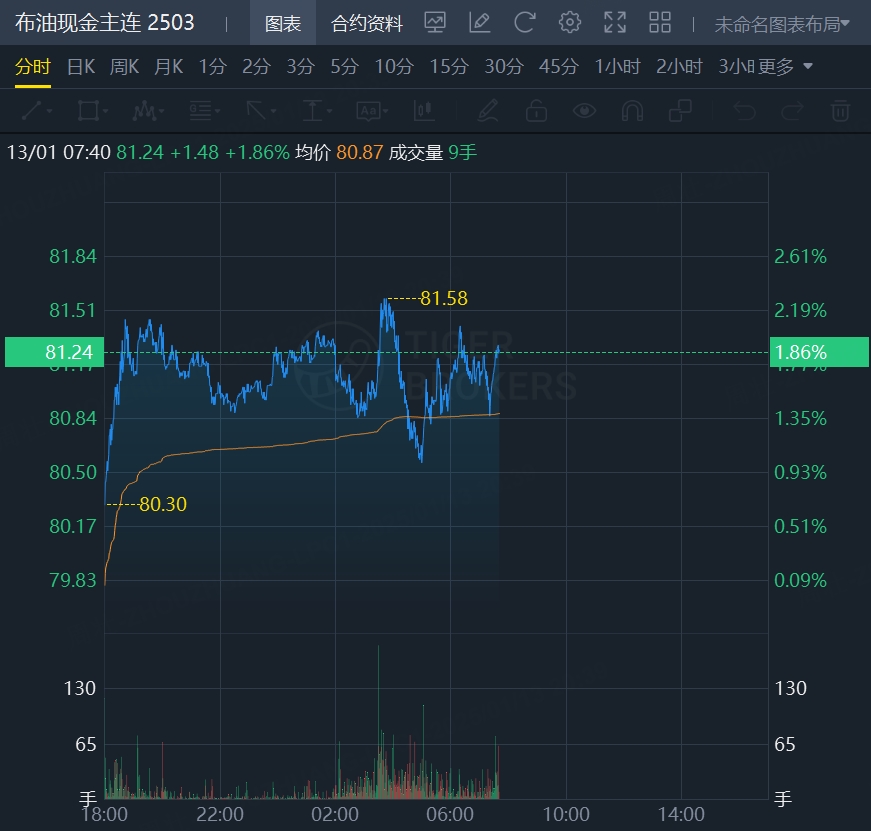Open the multi-chart grid layout icon

click(660, 22)
